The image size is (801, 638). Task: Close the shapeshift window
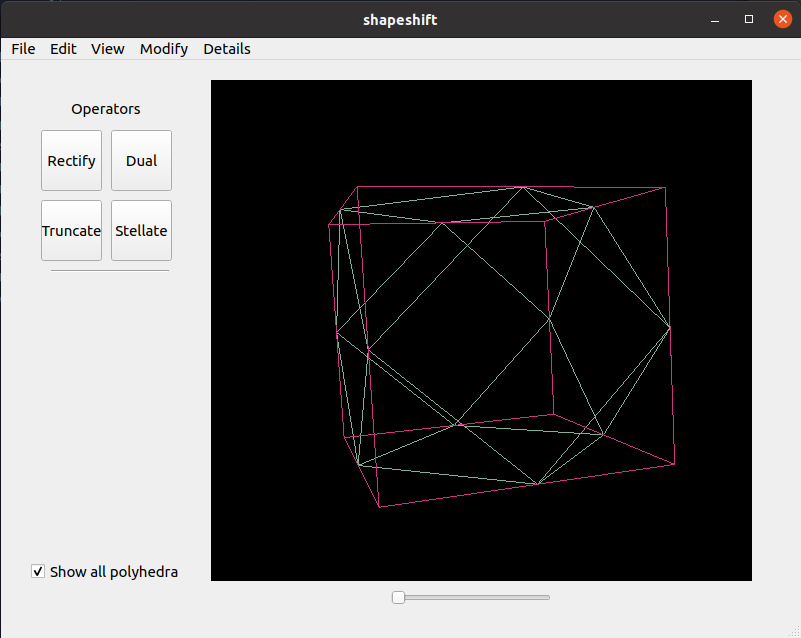pyautogui.click(x=782, y=19)
